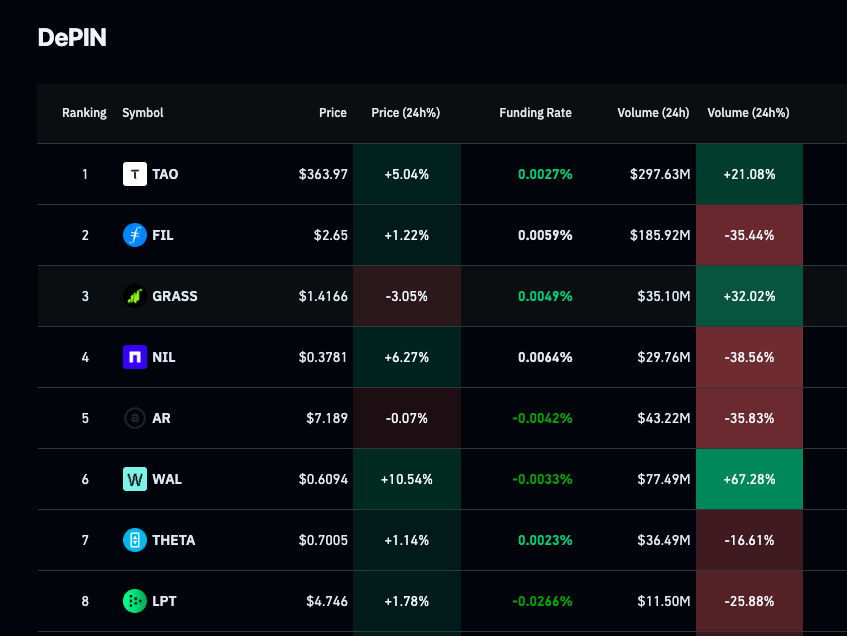Viewport: 847px width, 636px height.
Task: Click the WAL token icon
Action: [135, 479]
